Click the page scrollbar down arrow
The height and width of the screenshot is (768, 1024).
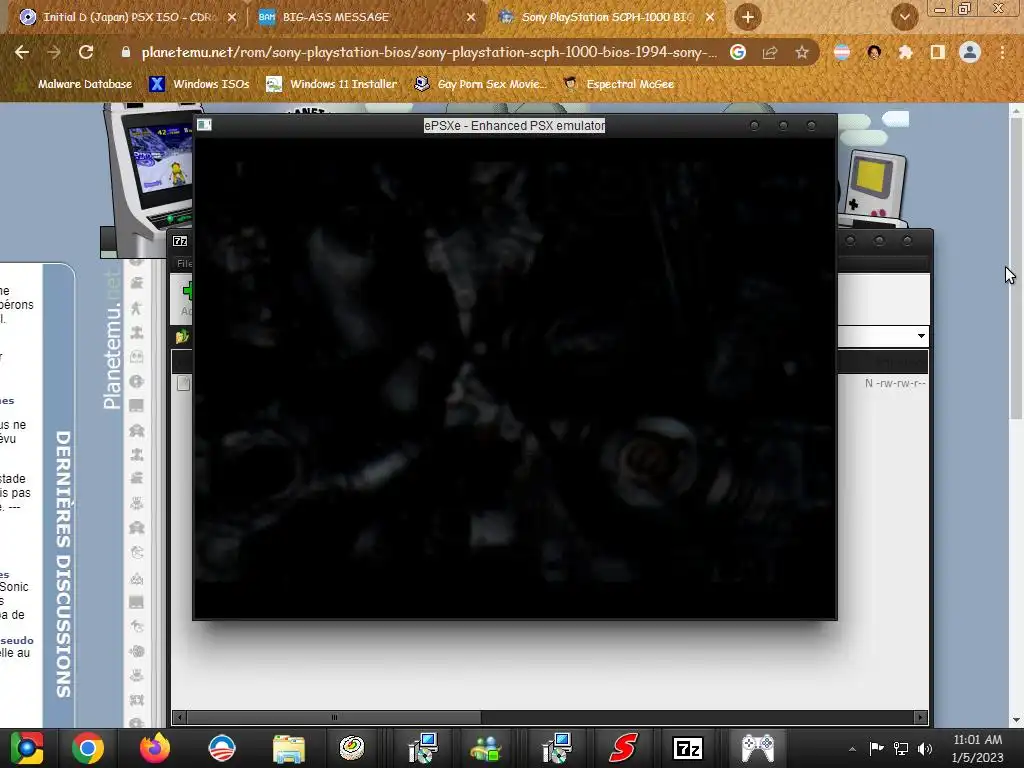pyautogui.click(x=1016, y=720)
